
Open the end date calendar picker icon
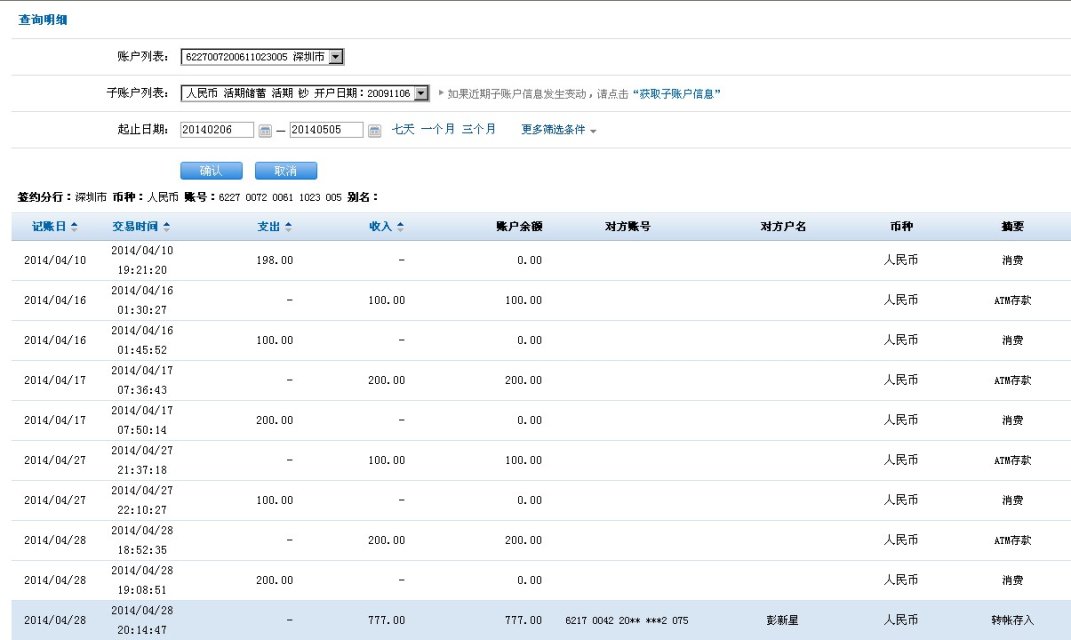374,130
